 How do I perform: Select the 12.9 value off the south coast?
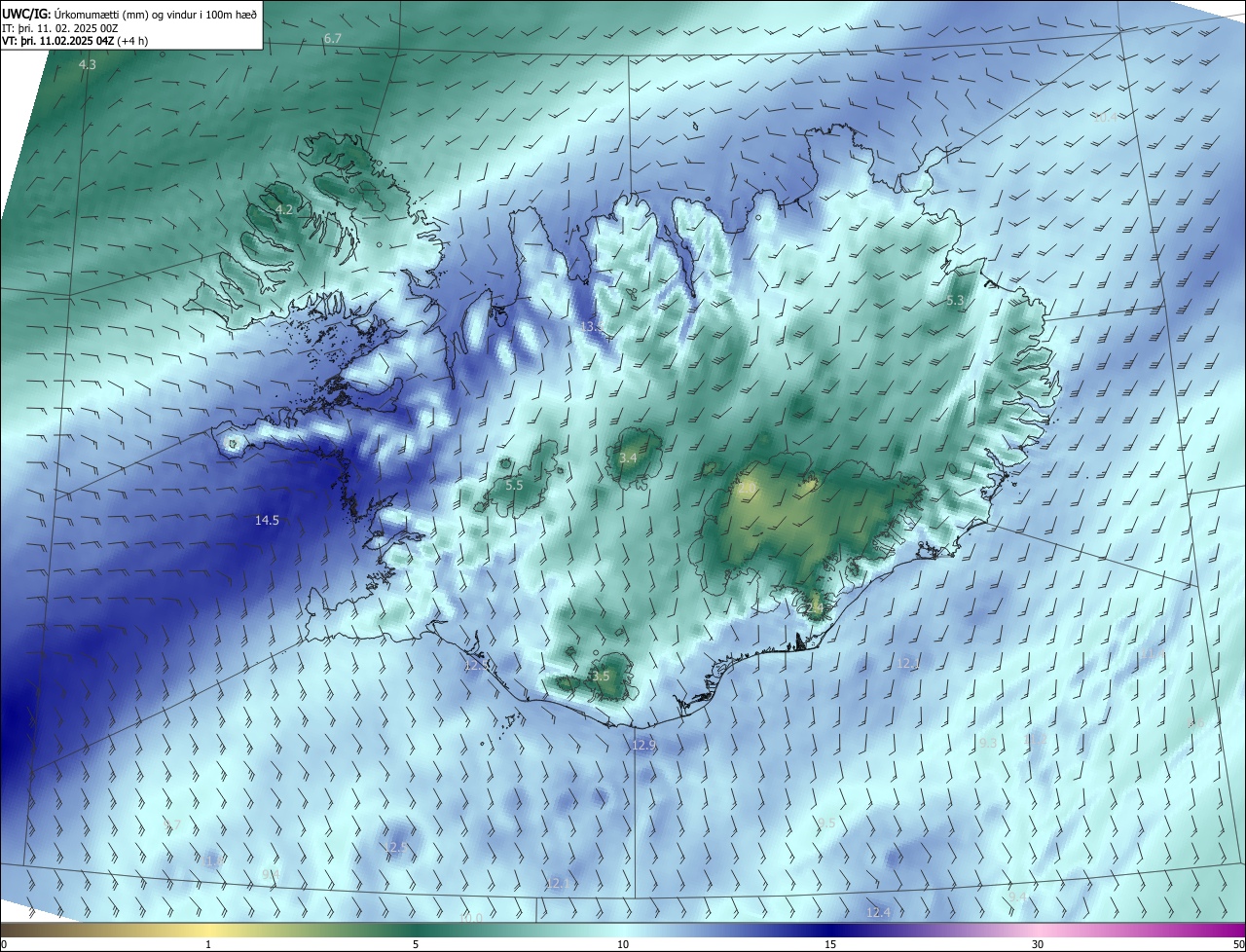coord(644,745)
